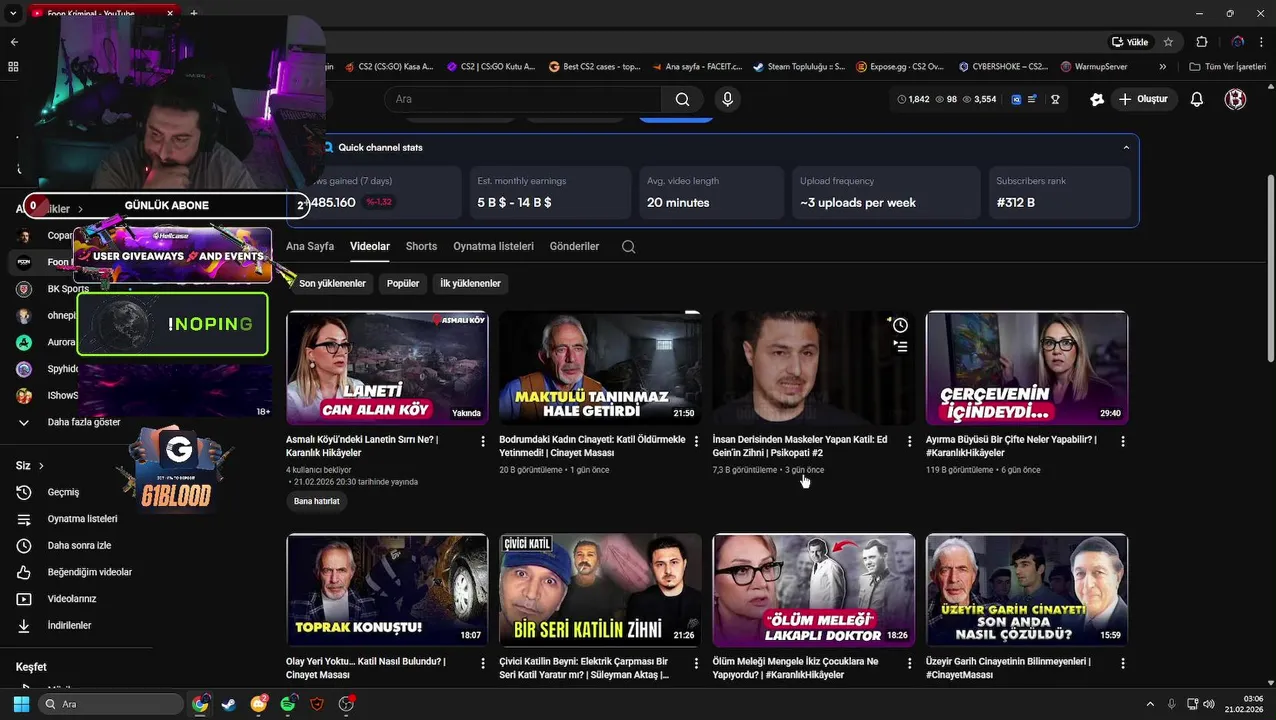Image resolution: width=1276 pixels, height=720 pixels.
Task: Click Avg. video length 20 minutes stat
Action: click(711, 192)
